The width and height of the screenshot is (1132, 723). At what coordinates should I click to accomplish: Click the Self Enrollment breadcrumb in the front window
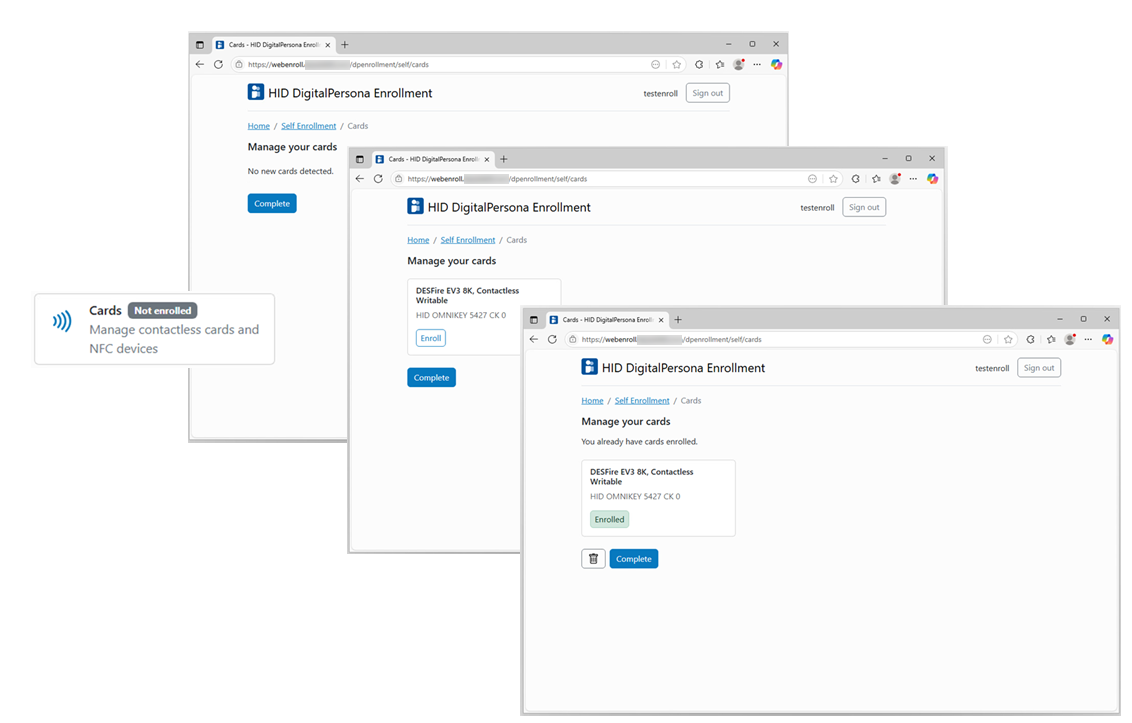pyautogui.click(x=642, y=401)
